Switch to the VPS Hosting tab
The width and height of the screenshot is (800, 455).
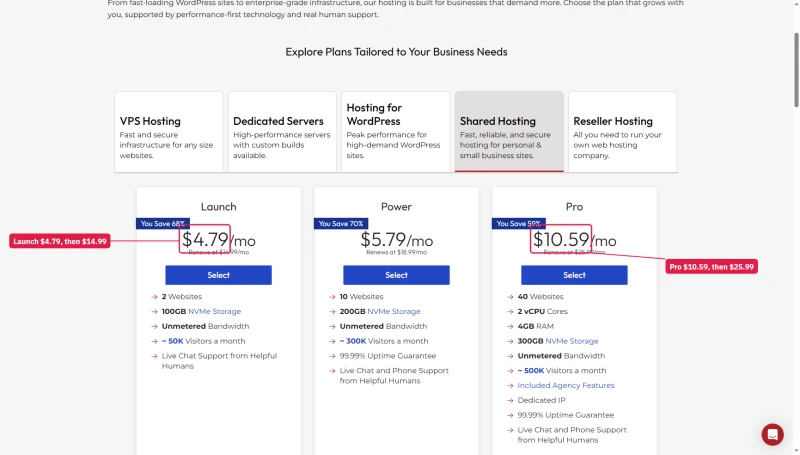click(x=169, y=132)
